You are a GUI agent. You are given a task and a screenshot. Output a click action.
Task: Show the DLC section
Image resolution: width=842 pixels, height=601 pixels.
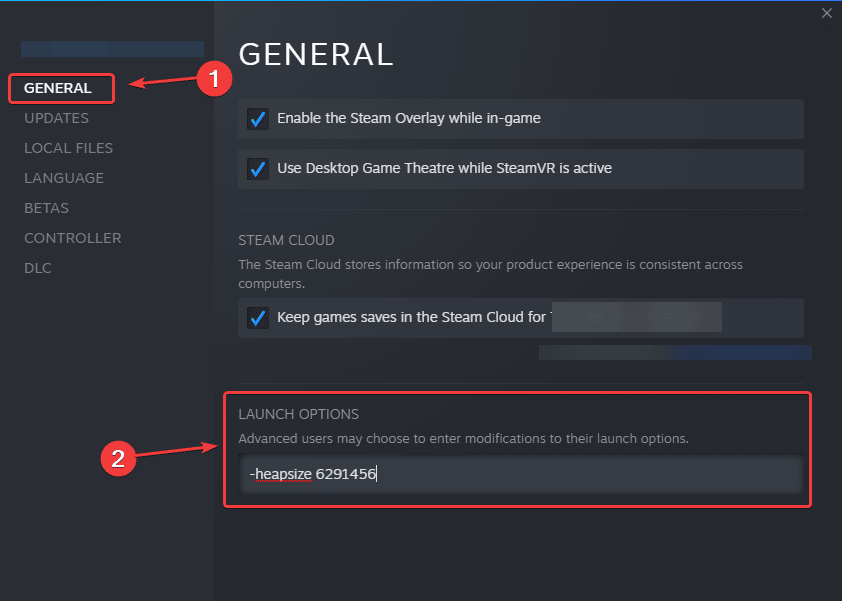pos(38,268)
